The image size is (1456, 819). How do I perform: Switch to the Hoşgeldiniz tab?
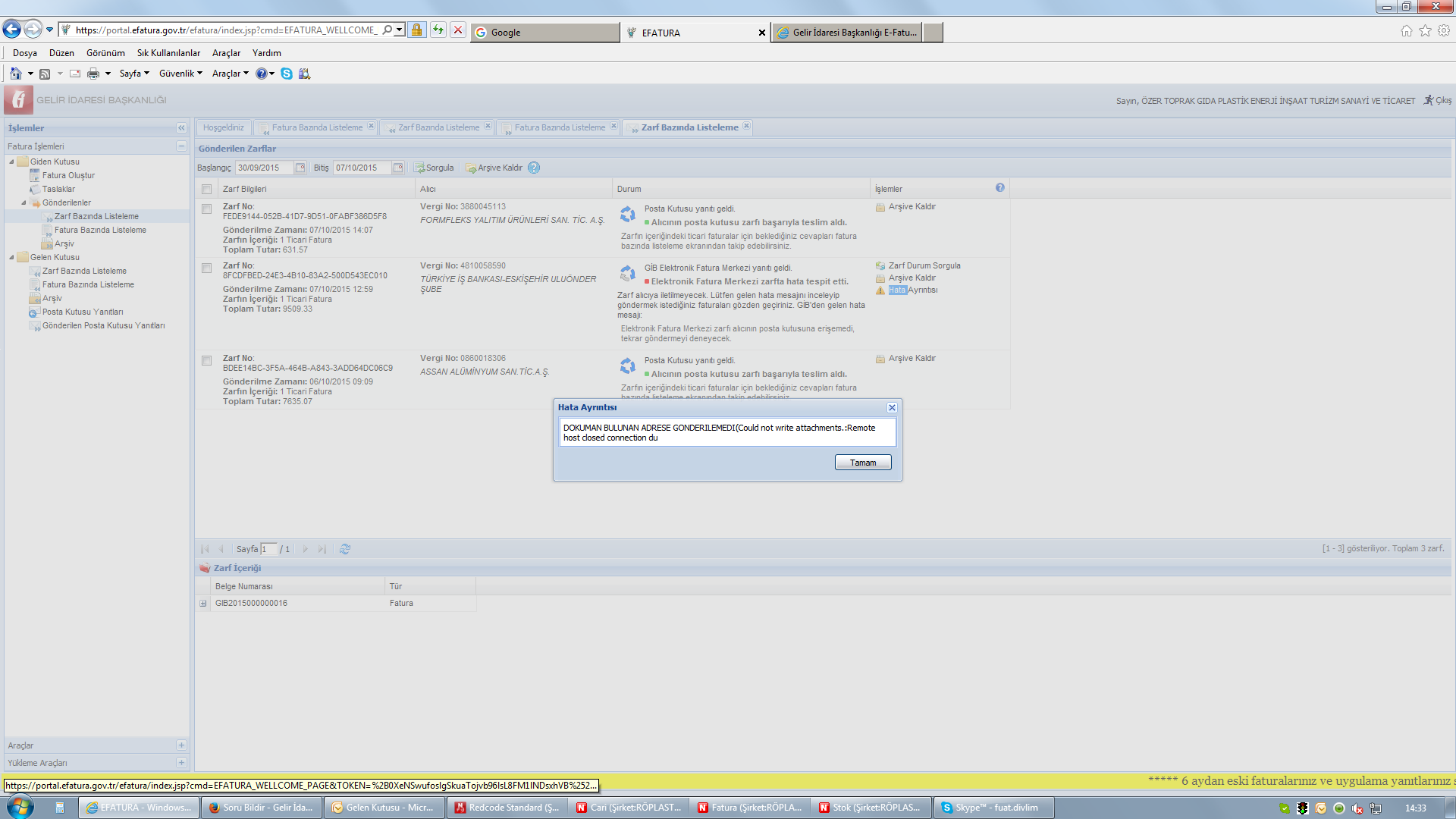(224, 127)
